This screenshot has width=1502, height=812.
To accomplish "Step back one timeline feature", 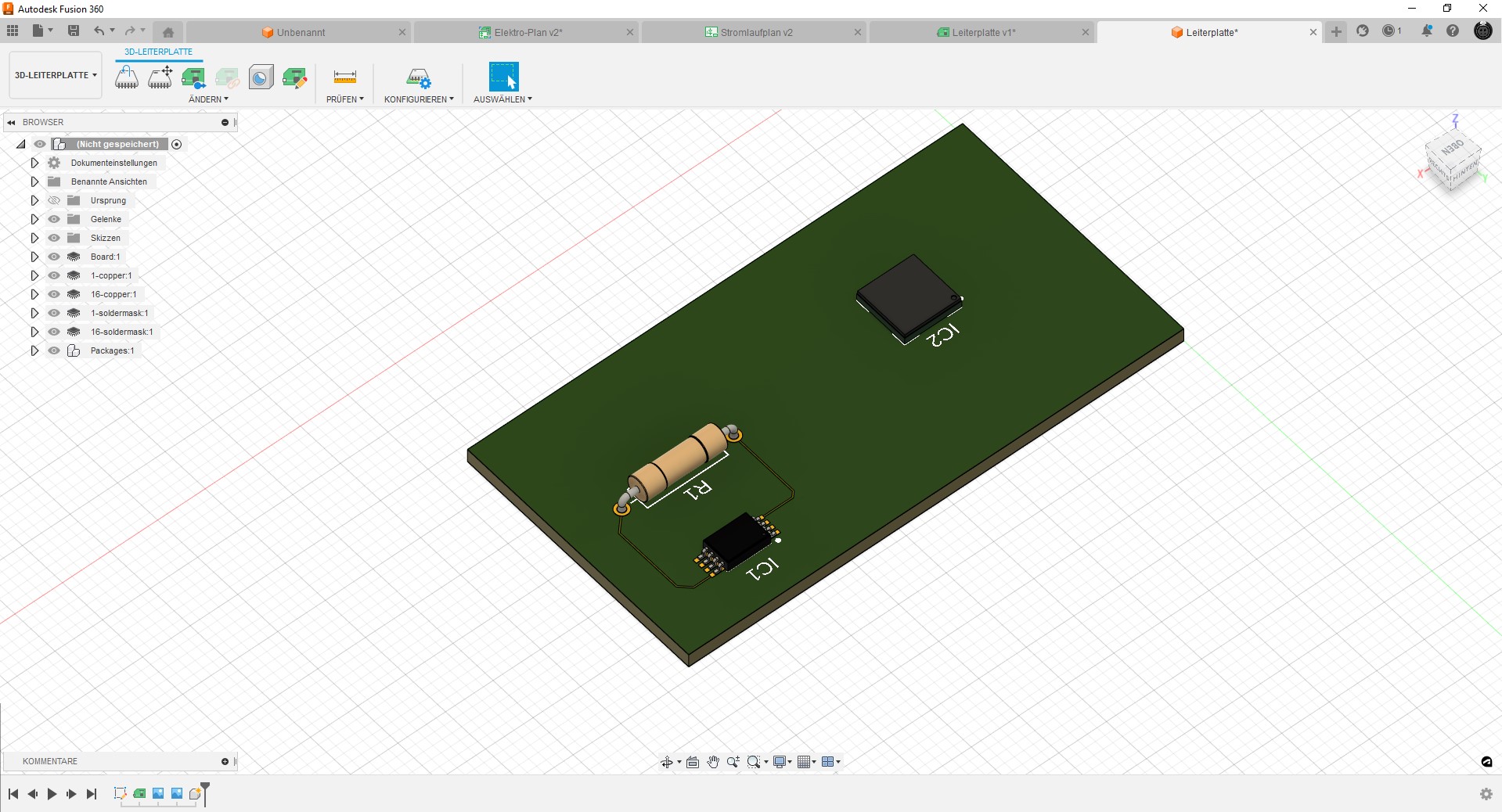I will tap(33, 794).
